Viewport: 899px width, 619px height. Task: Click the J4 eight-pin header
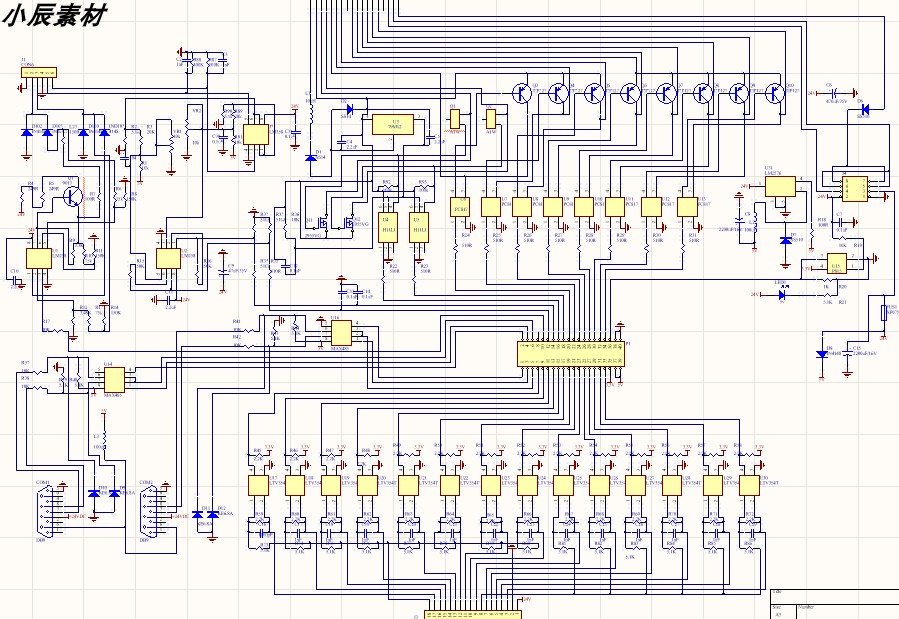click(x=854, y=189)
